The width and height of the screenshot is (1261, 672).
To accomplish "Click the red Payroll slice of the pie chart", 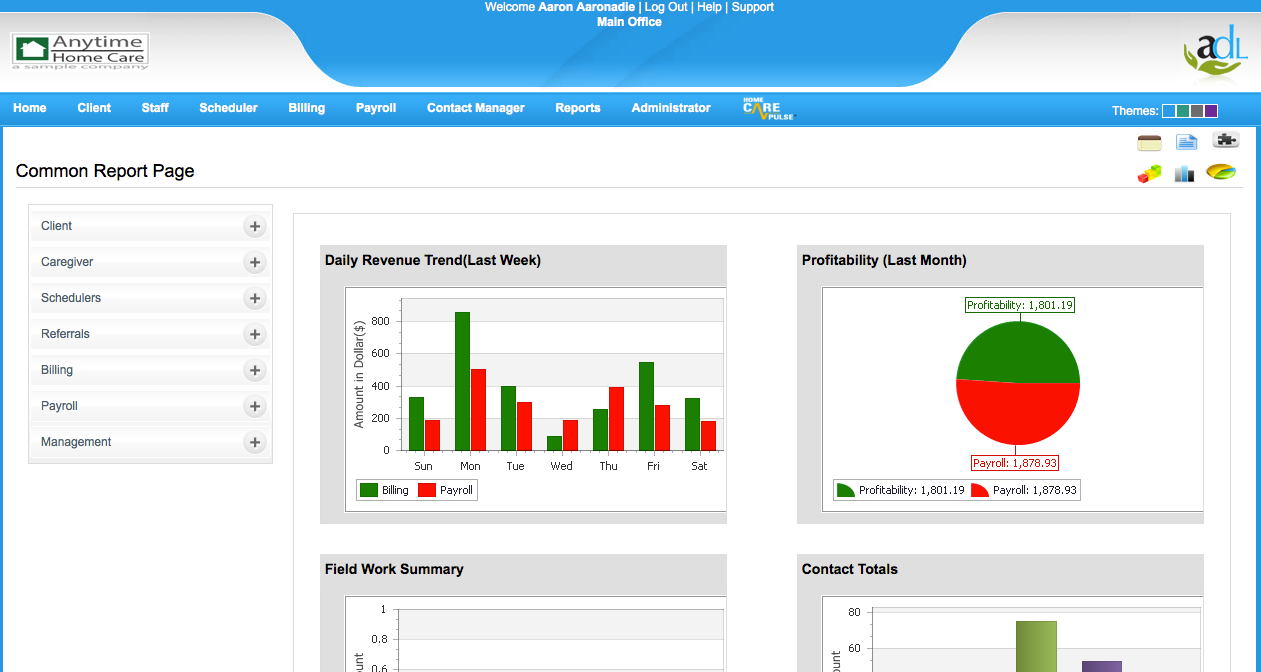I will 1018,415.
